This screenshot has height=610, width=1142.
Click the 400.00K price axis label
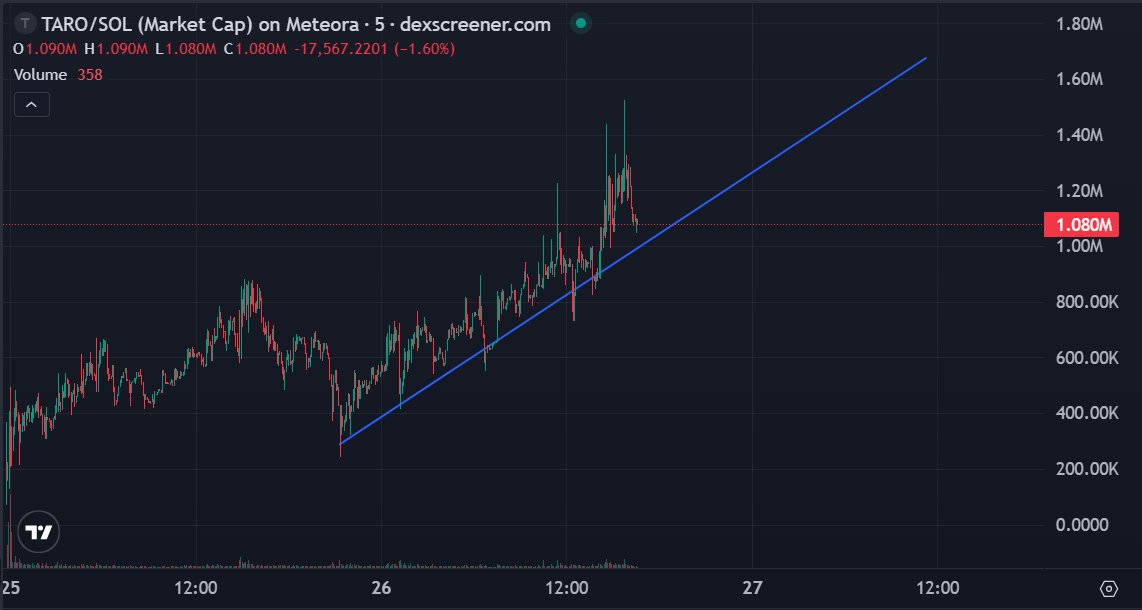[x=1087, y=413]
